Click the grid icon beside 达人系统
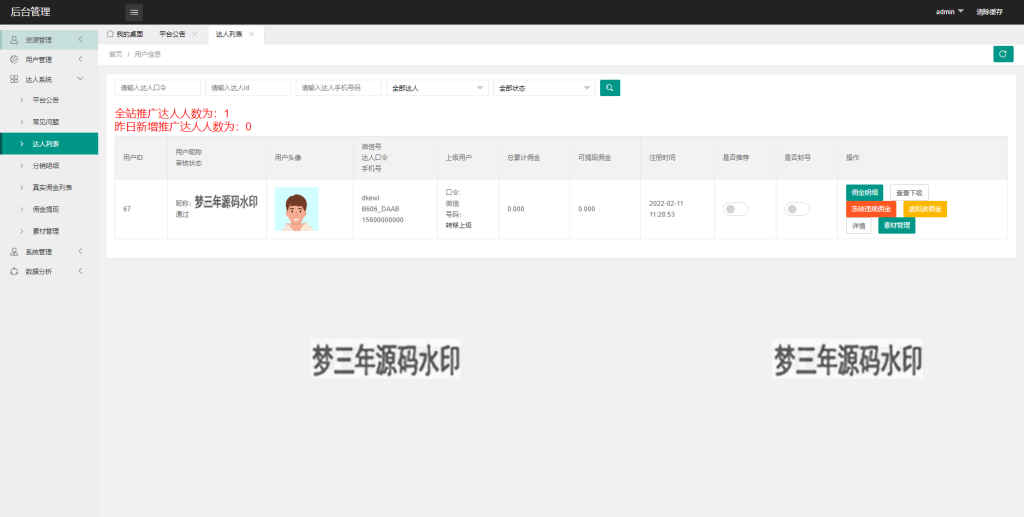Screen dimensions: 1024x517 pyautogui.click(x=14, y=79)
